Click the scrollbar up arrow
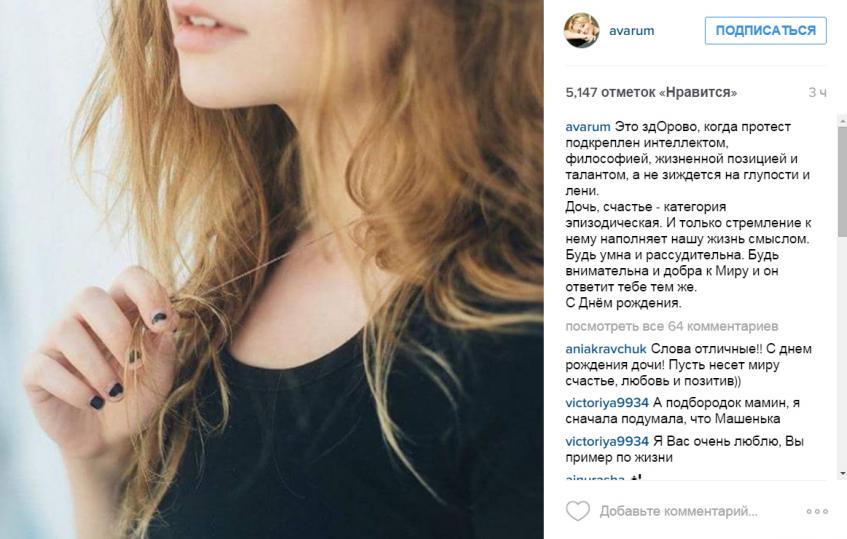Screen dimensions: 847x539 pyautogui.click(x=842, y=120)
